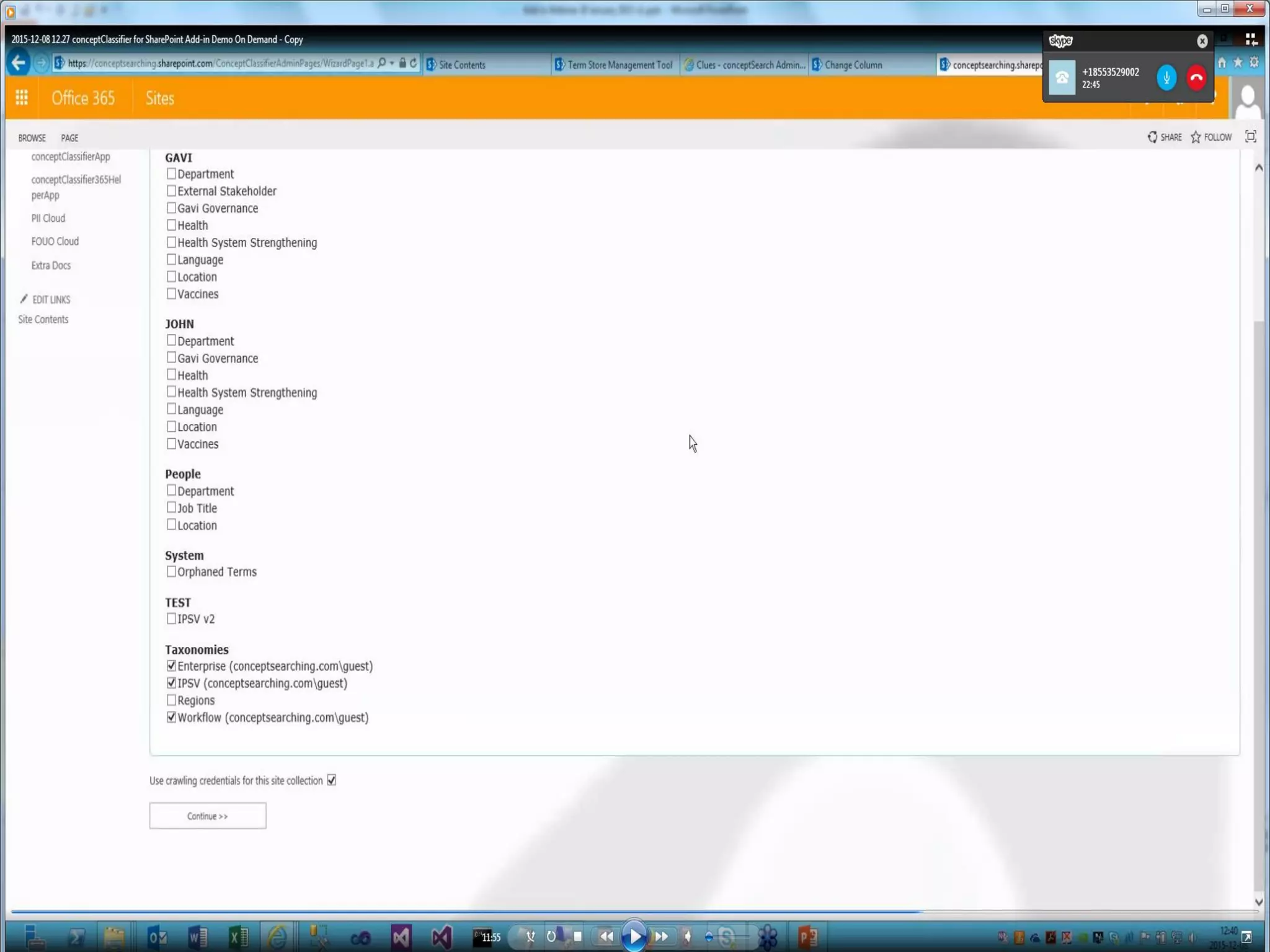Image resolution: width=1270 pixels, height=952 pixels.
Task: Hang up the Skype call
Action: click(x=1196, y=78)
